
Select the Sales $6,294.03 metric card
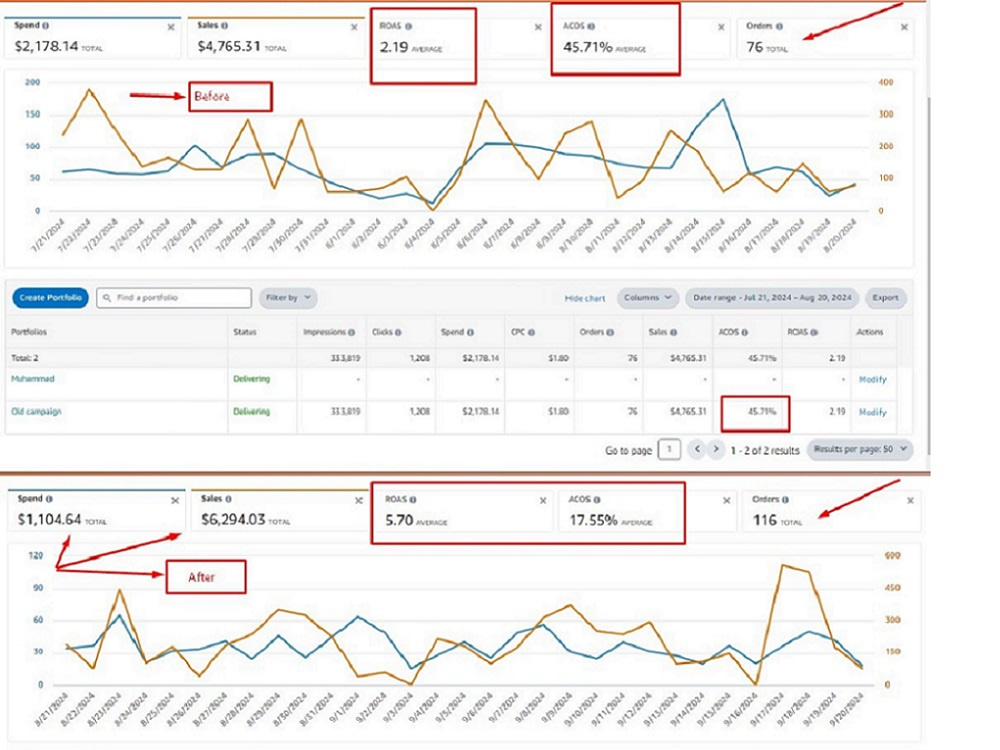tap(280, 511)
